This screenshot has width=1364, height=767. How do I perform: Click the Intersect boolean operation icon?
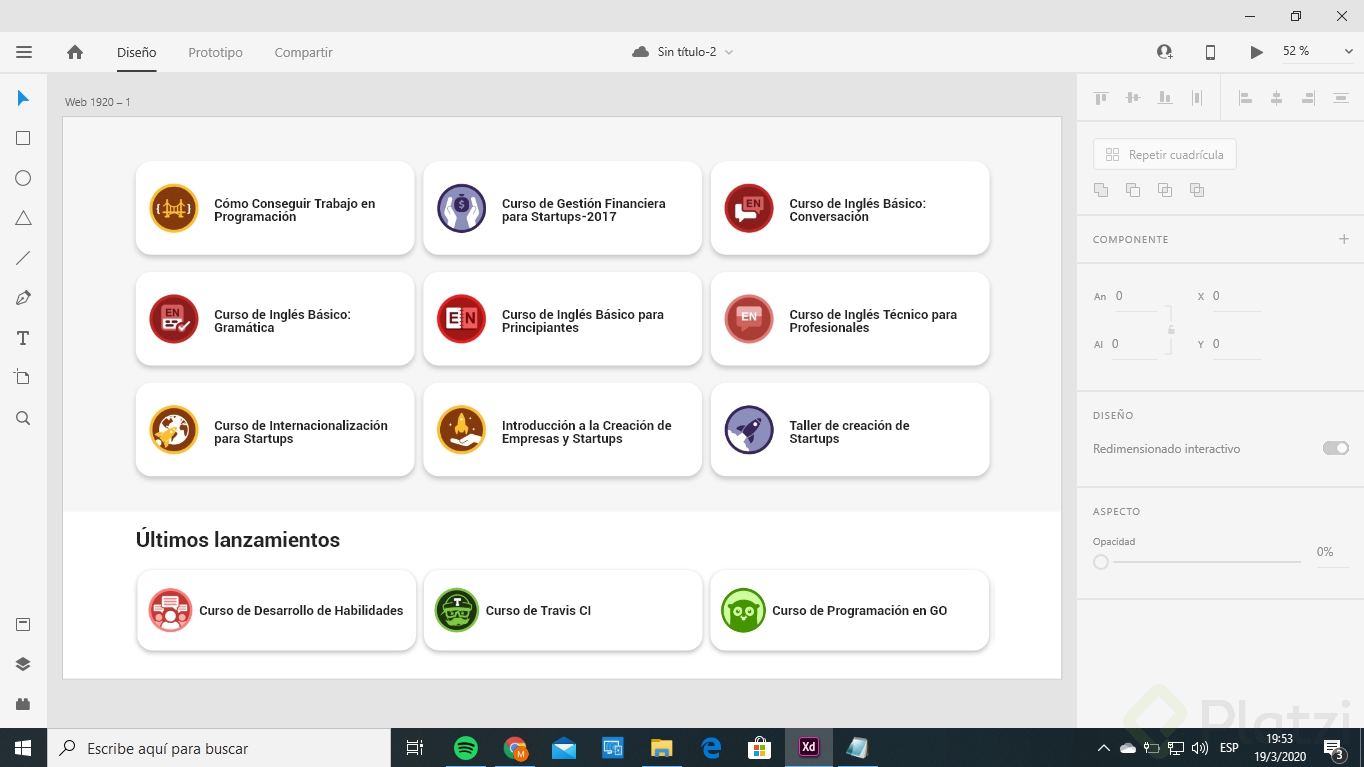pos(1165,190)
